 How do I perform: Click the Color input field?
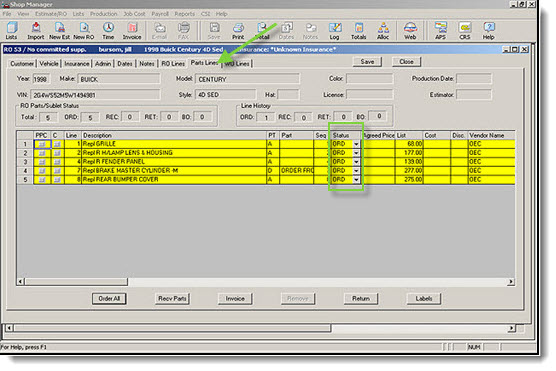(x=369, y=78)
